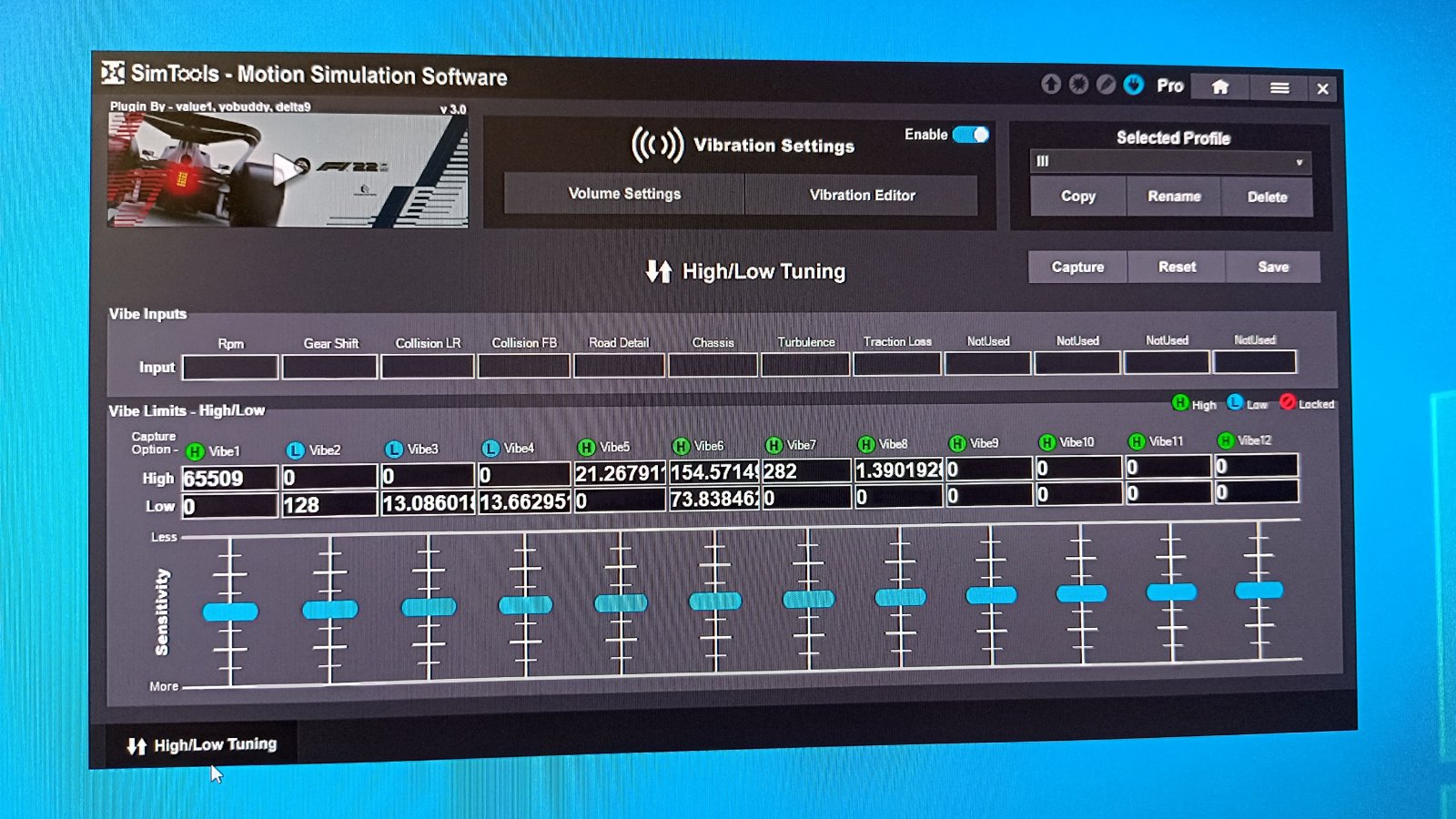The image size is (1456, 819).
Task: Toggle Vibe5 capture option H icon
Action: (586, 448)
